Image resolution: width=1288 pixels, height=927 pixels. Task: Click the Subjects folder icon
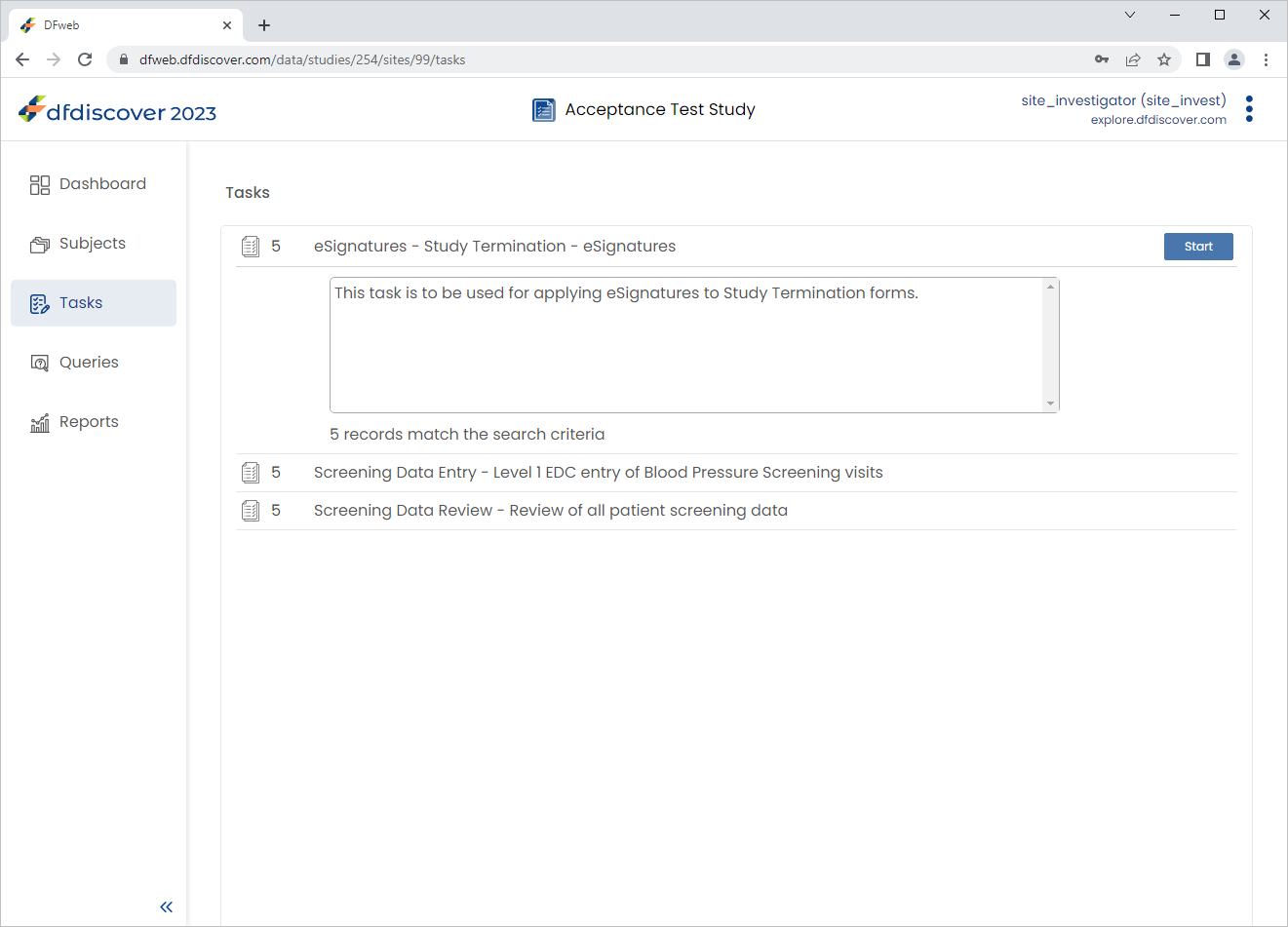coord(39,245)
